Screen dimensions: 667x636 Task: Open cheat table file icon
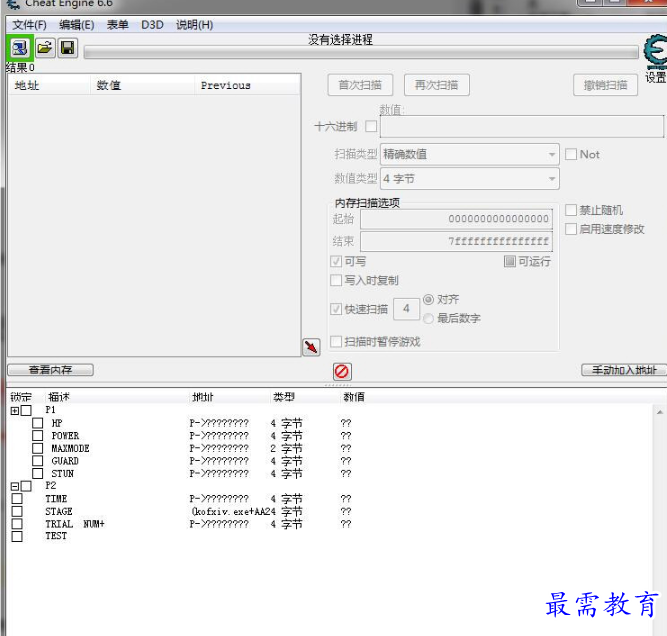[x=45, y=48]
